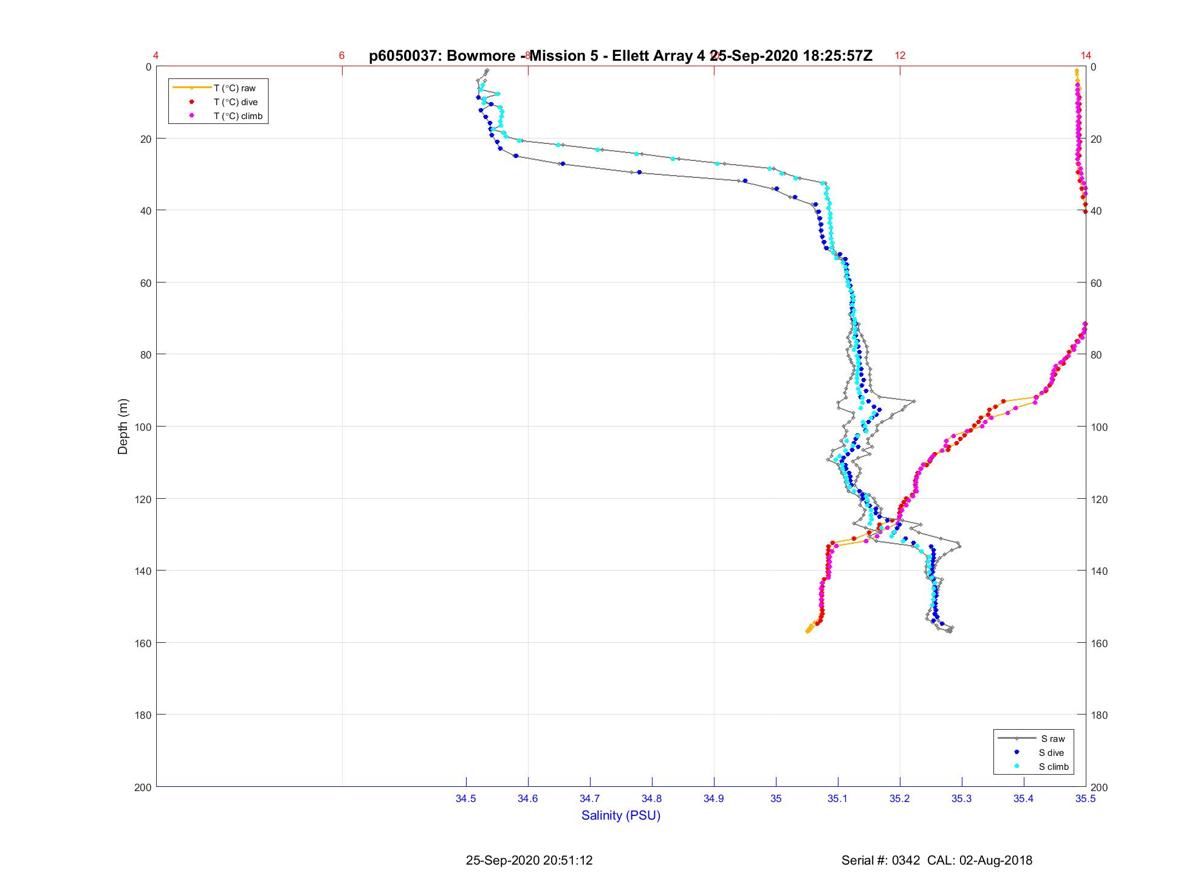Click the 35.3 salinity tick label
Viewport: 1200px width, 885px height.
point(962,798)
